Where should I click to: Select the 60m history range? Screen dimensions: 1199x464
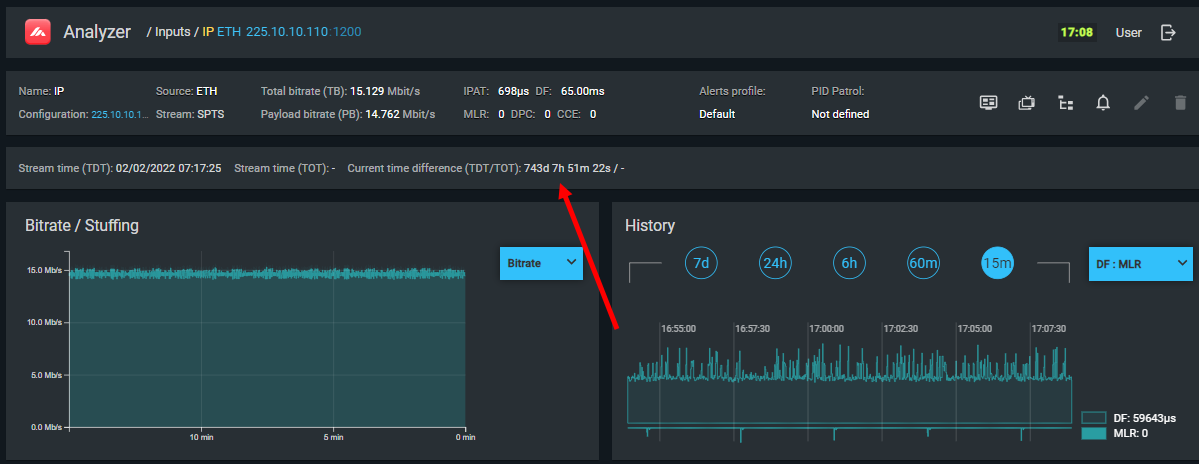pos(924,263)
